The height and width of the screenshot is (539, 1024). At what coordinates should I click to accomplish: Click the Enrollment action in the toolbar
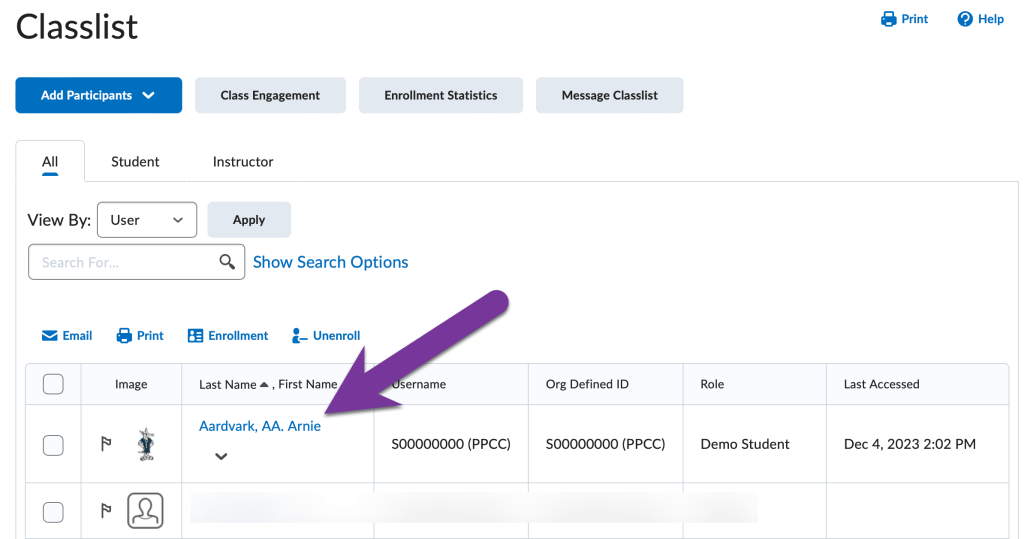(x=228, y=336)
